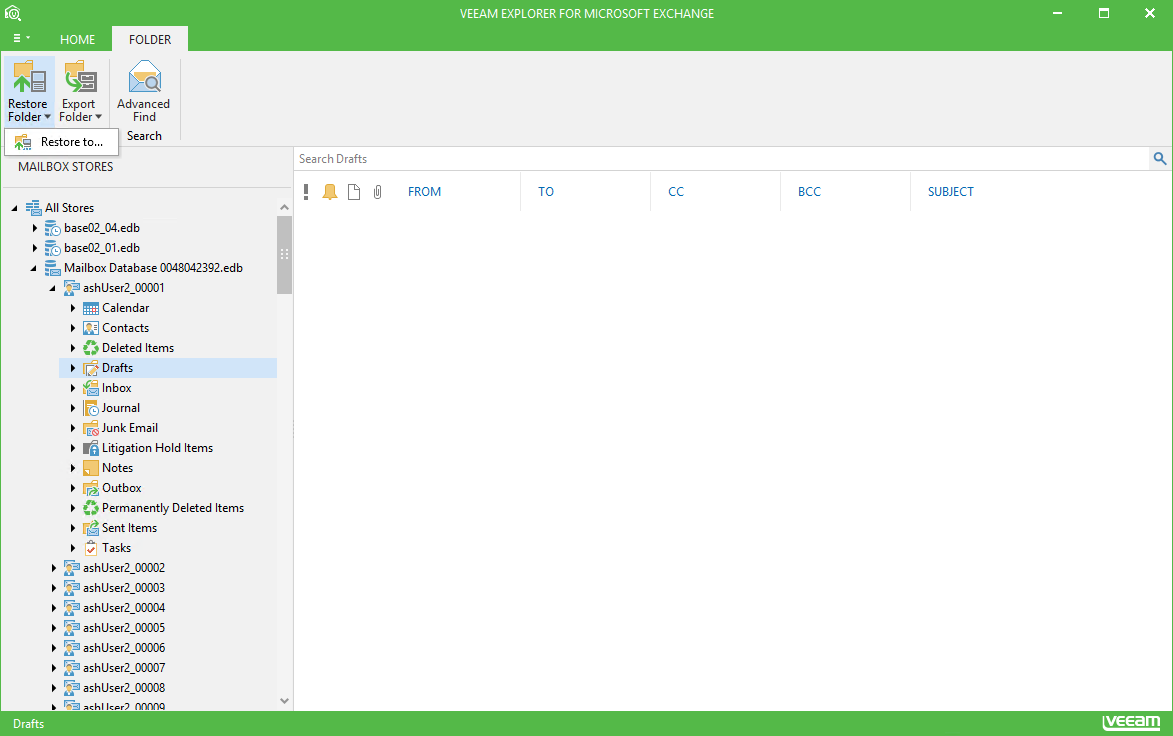
Task: Click the Sent Items folder icon
Action: click(91, 528)
